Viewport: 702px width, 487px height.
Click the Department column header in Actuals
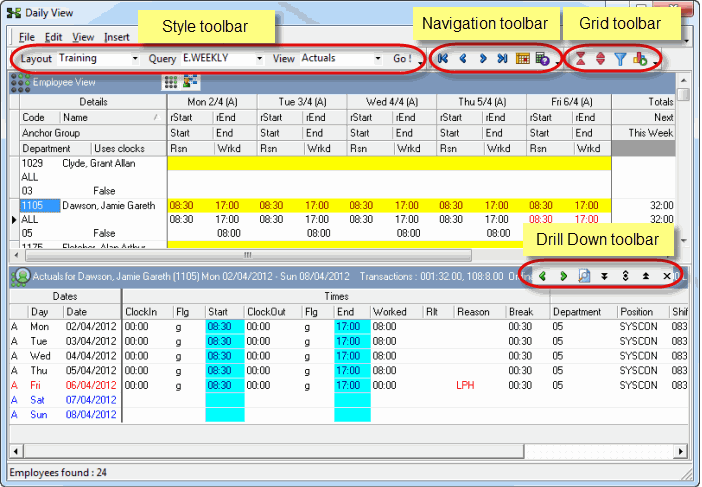click(583, 312)
